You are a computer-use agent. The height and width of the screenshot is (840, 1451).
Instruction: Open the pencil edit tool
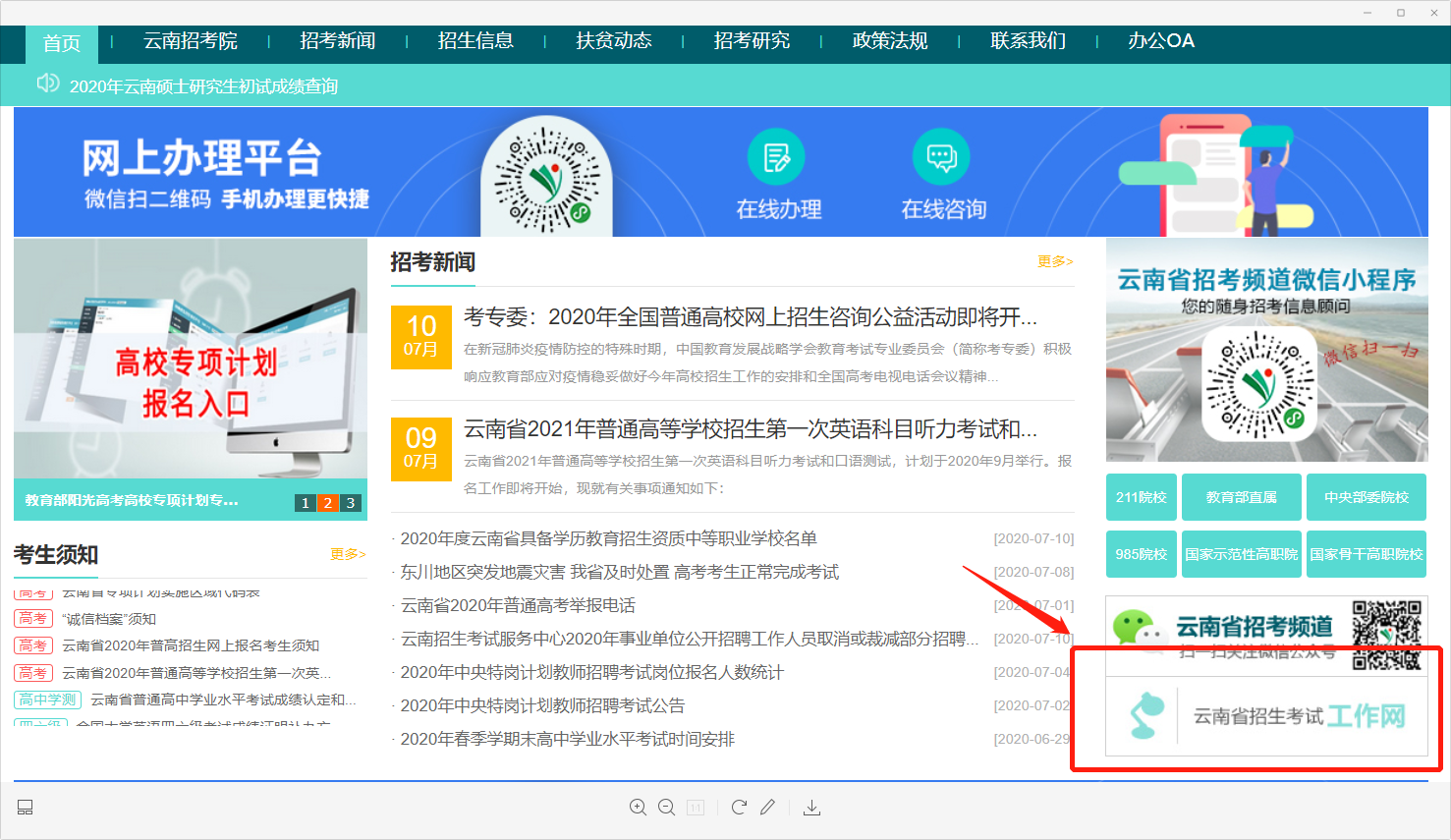pyautogui.click(x=767, y=808)
